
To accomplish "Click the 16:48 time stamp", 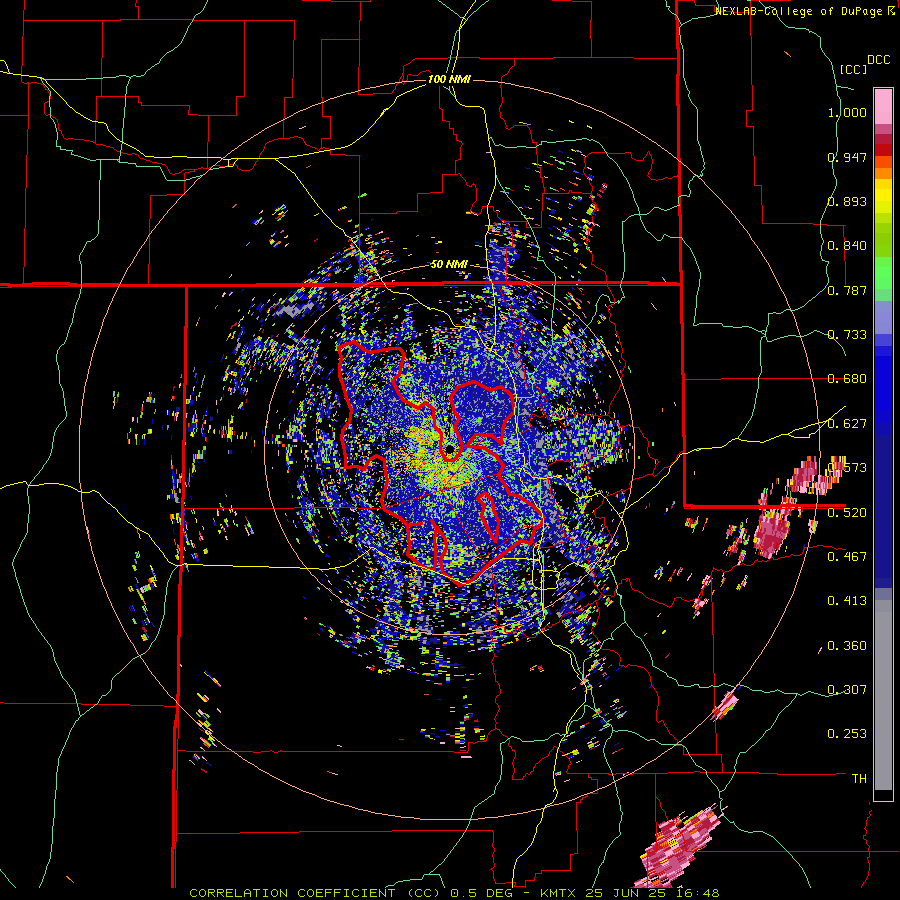I will click(x=696, y=893).
